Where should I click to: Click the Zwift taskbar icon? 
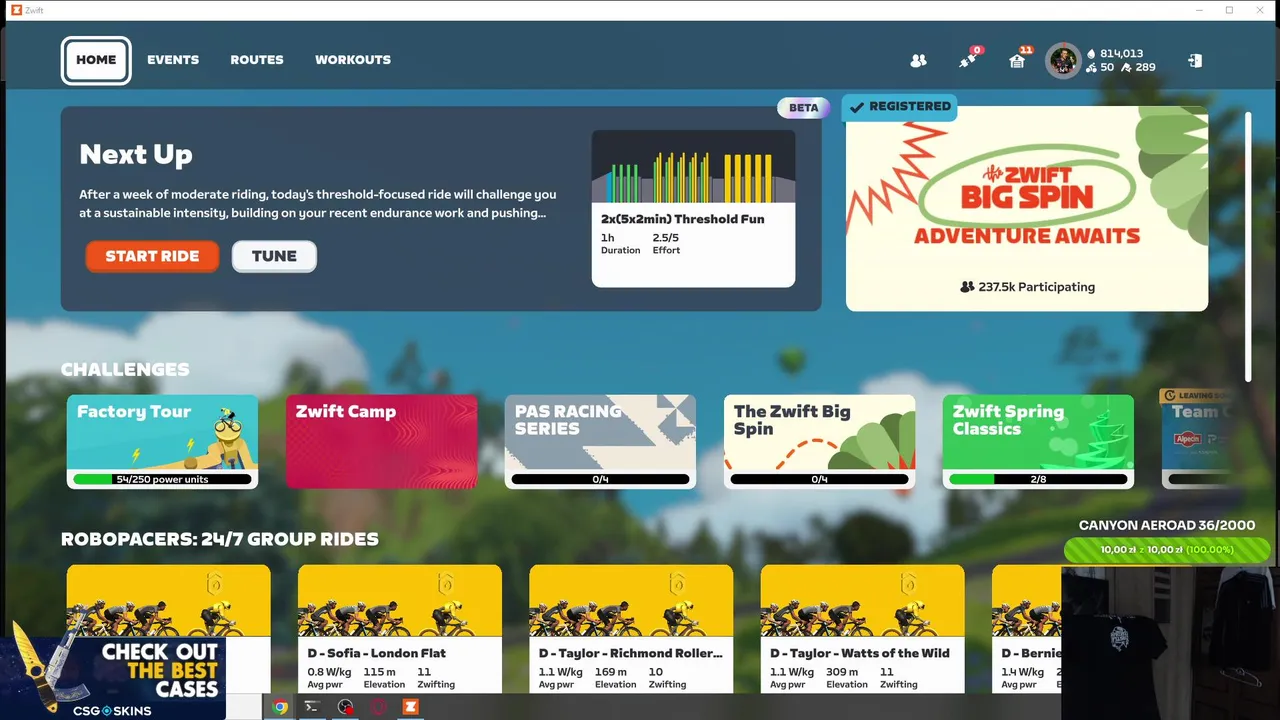(x=410, y=707)
